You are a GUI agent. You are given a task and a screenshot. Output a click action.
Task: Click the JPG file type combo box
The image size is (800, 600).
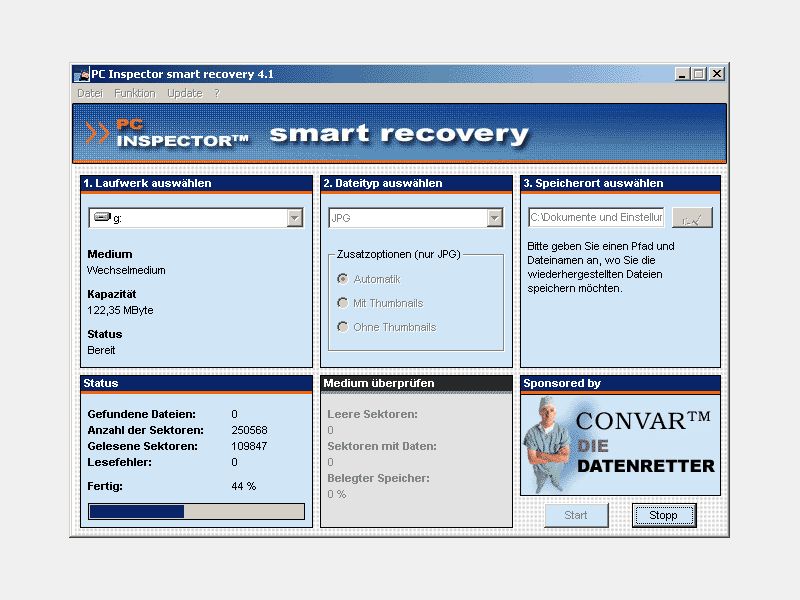coord(416,218)
